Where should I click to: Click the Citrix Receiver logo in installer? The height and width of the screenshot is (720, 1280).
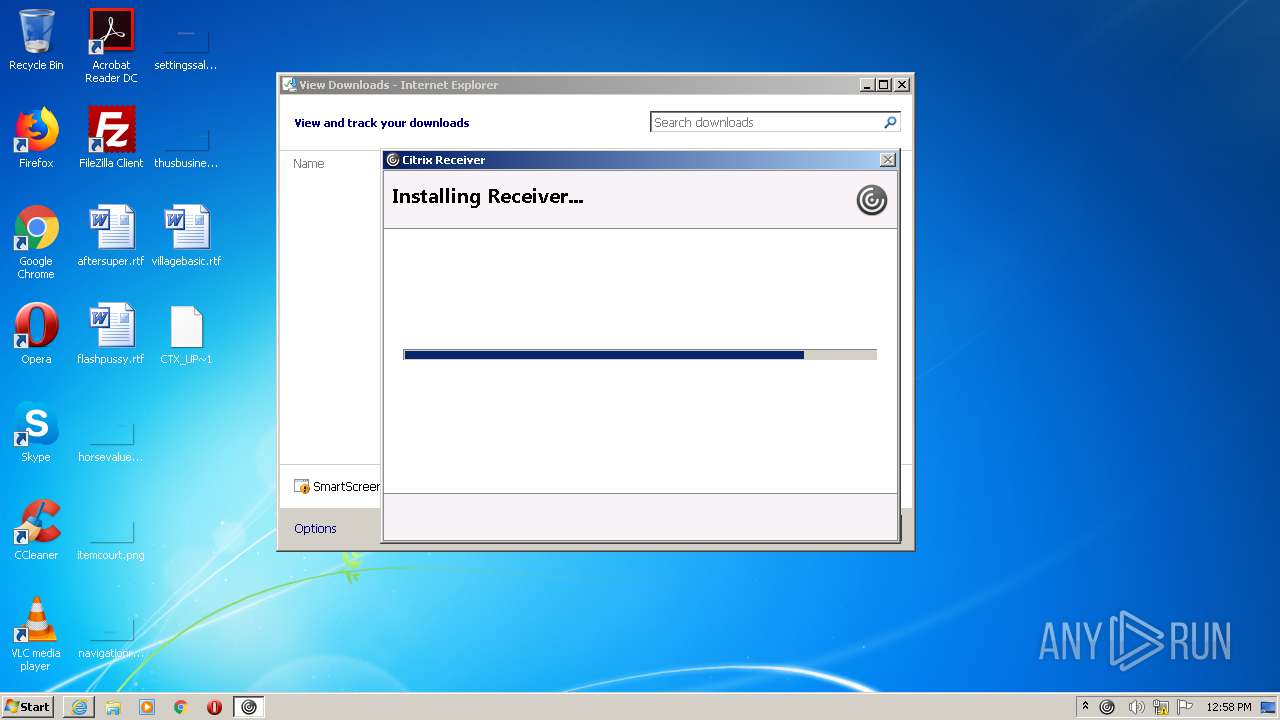click(x=872, y=200)
